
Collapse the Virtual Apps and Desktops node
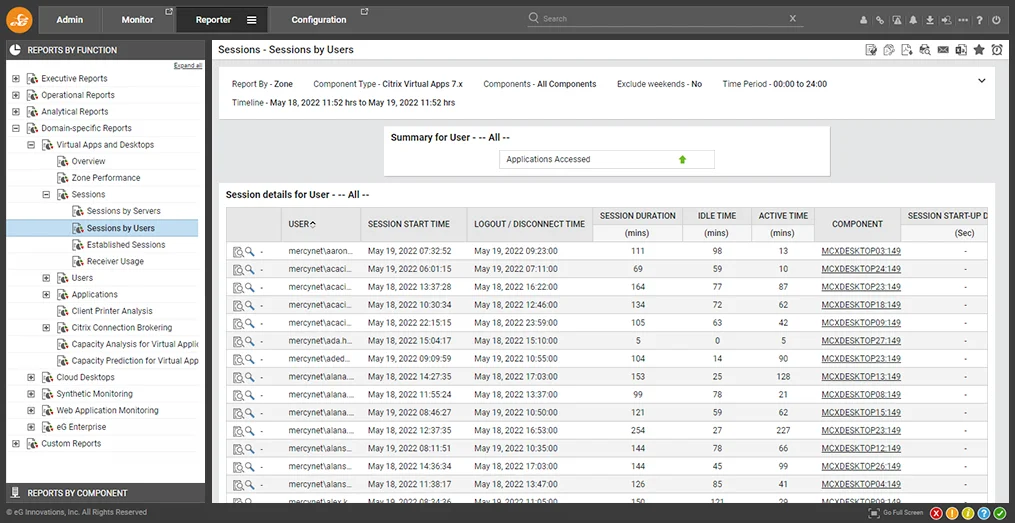pos(30,145)
